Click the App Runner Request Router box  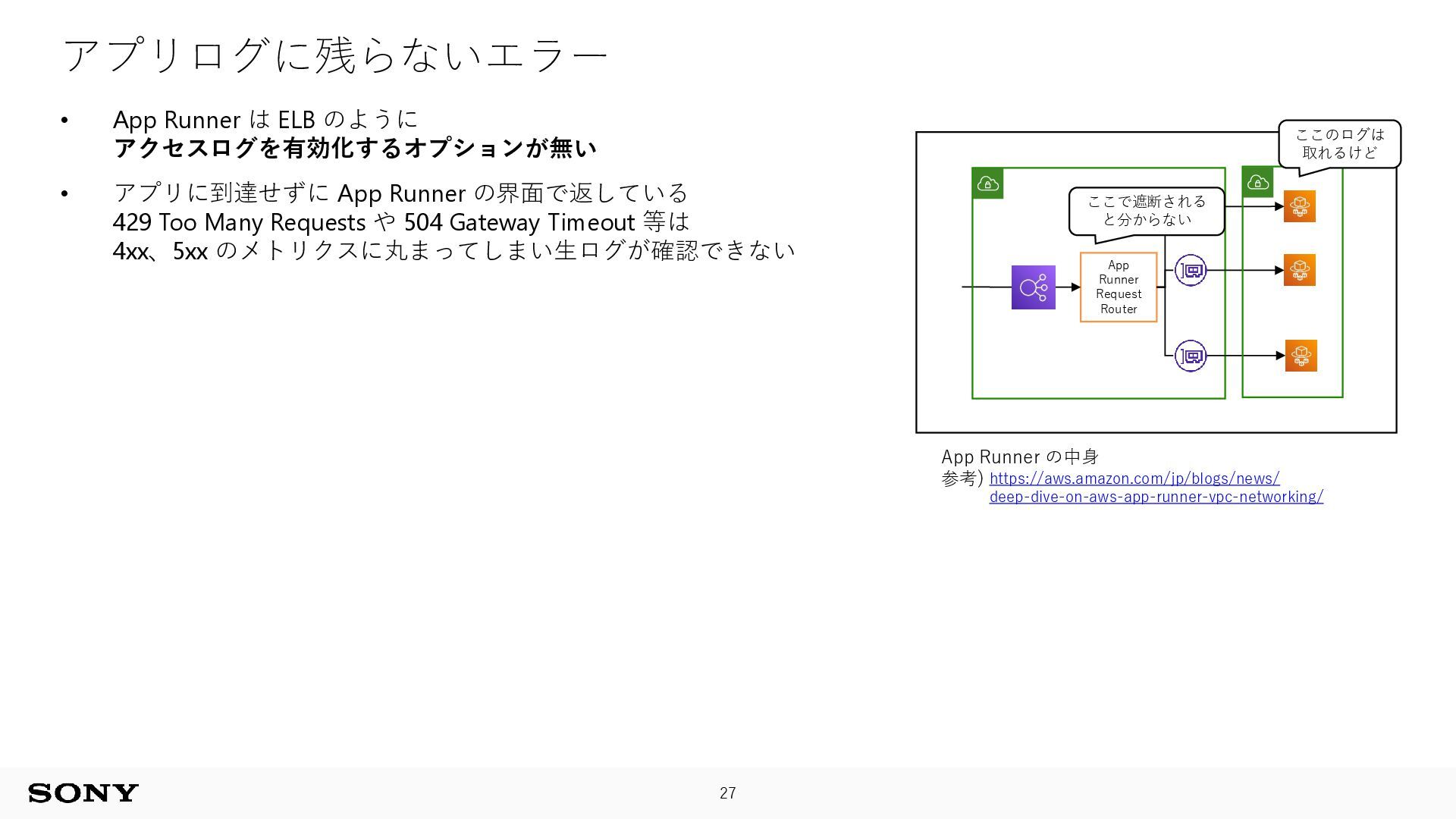point(1119,287)
